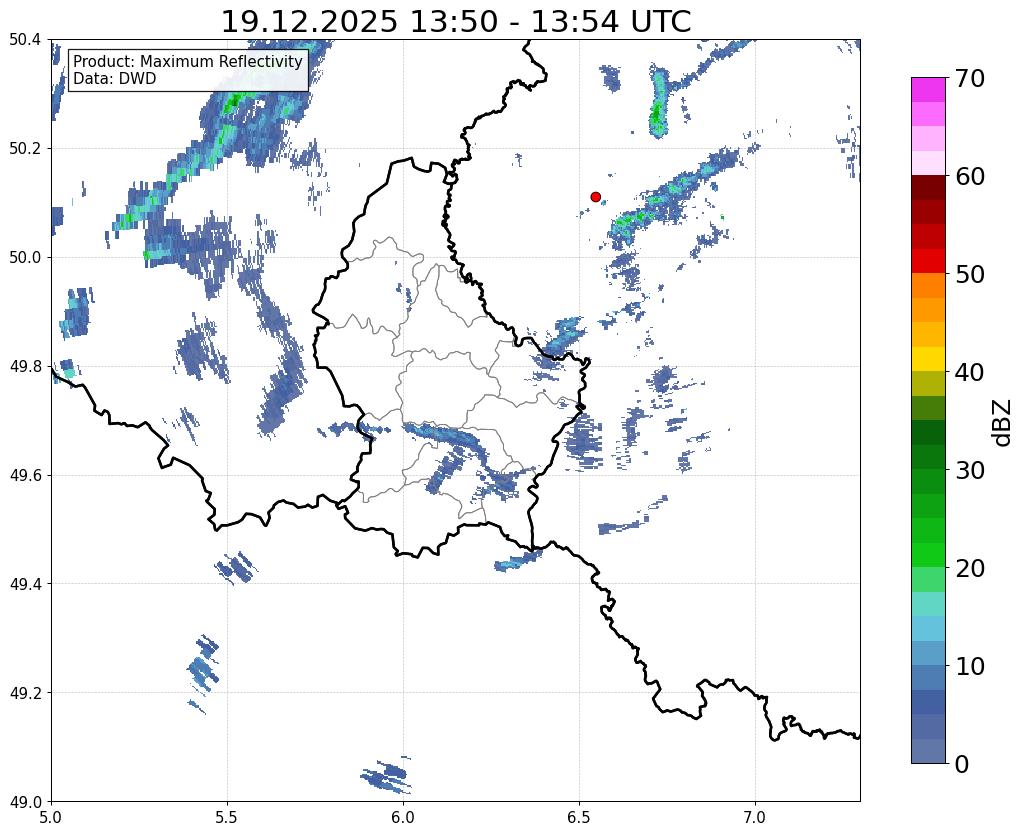Image resolution: width=1023 pixels, height=834 pixels.
Task: Click the longitude axis label 7.0
Action: [756, 817]
